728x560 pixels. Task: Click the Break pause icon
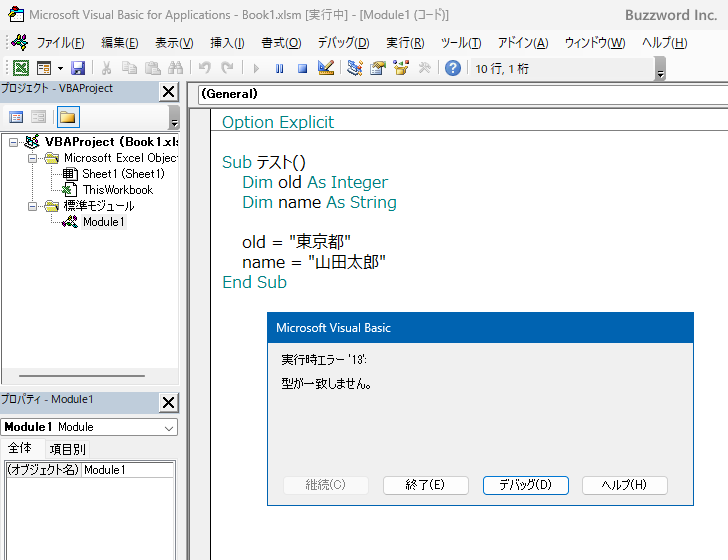(279, 69)
